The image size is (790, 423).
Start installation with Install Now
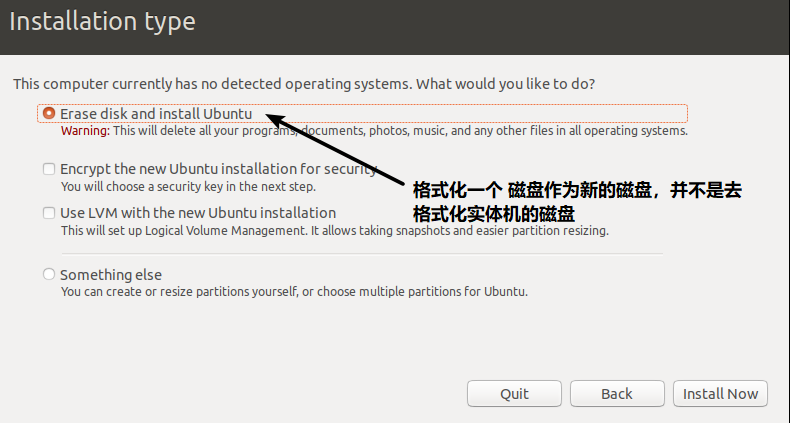(x=720, y=393)
